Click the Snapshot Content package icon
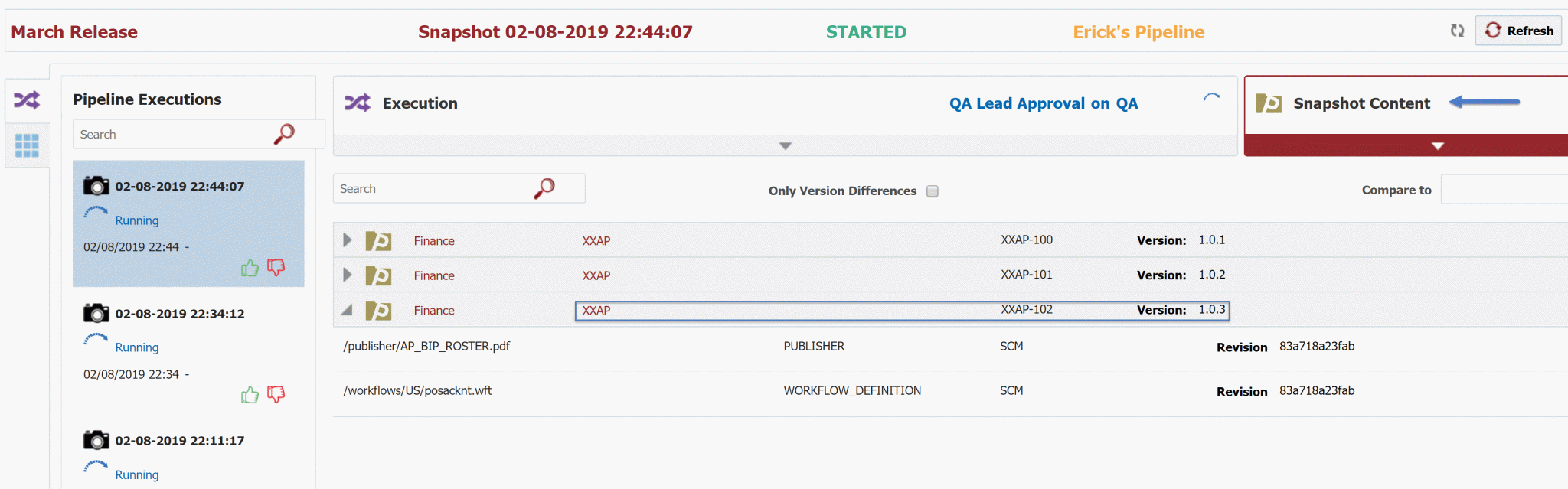The width and height of the screenshot is (1568, 489). pos(1269,103)
